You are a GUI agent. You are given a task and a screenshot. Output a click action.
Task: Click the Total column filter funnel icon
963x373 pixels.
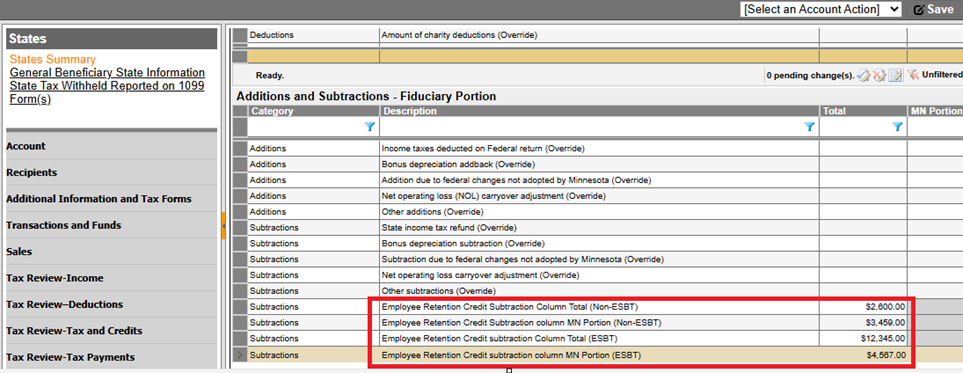tap(897, 127)
